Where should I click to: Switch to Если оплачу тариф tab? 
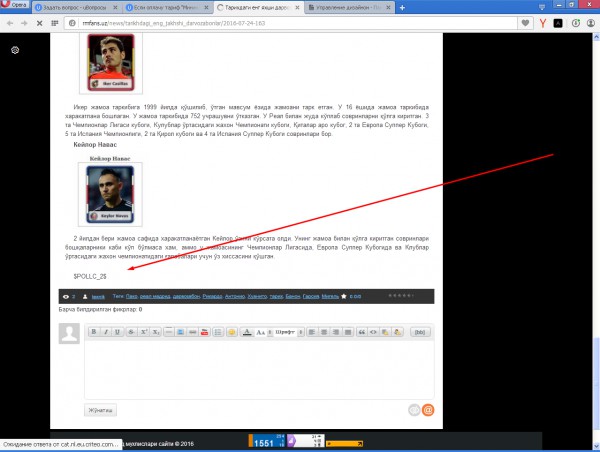[167, 7]
